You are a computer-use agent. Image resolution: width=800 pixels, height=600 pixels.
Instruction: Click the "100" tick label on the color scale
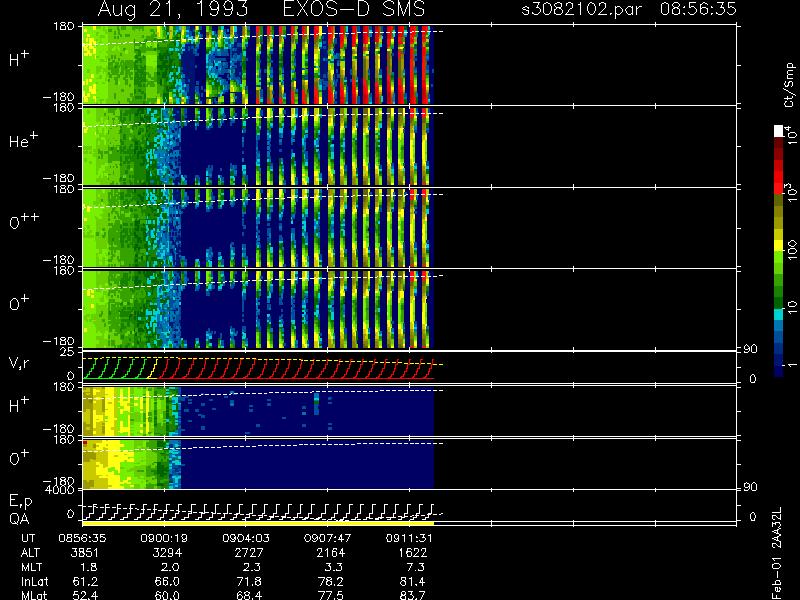(792, 251)
